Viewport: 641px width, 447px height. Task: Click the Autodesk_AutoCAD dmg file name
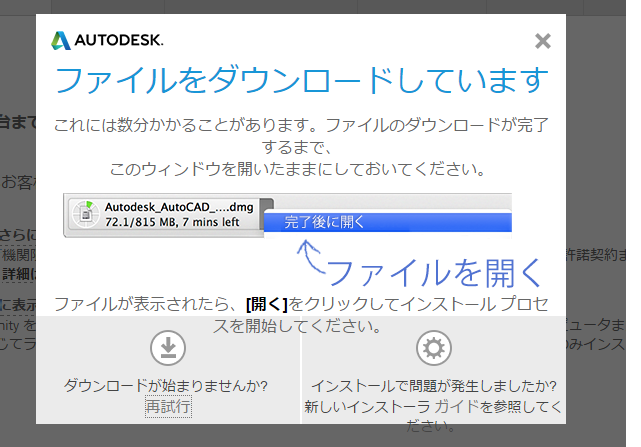pyautogui.click(x=179, y=207)
